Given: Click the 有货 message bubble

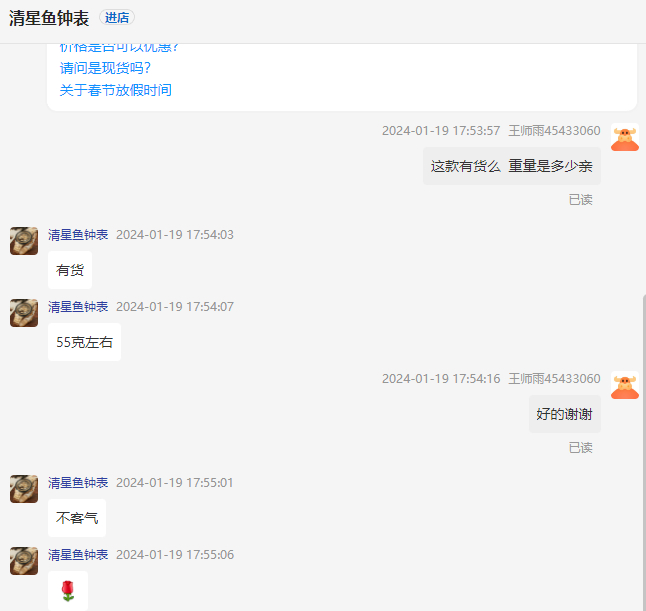Looking at the screenshot, I should (70, 270).
